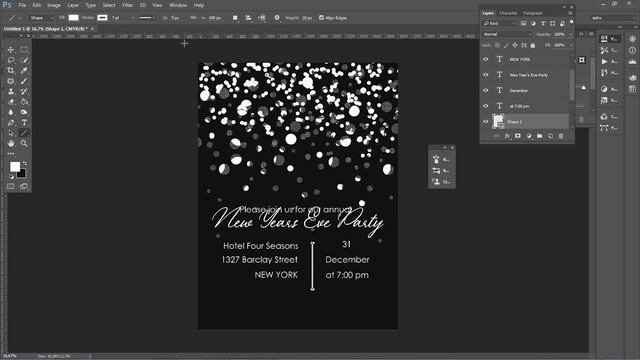This screenshot has width=640, height=360.
Task: Select the History Brush tool
Action: [24, 91]
